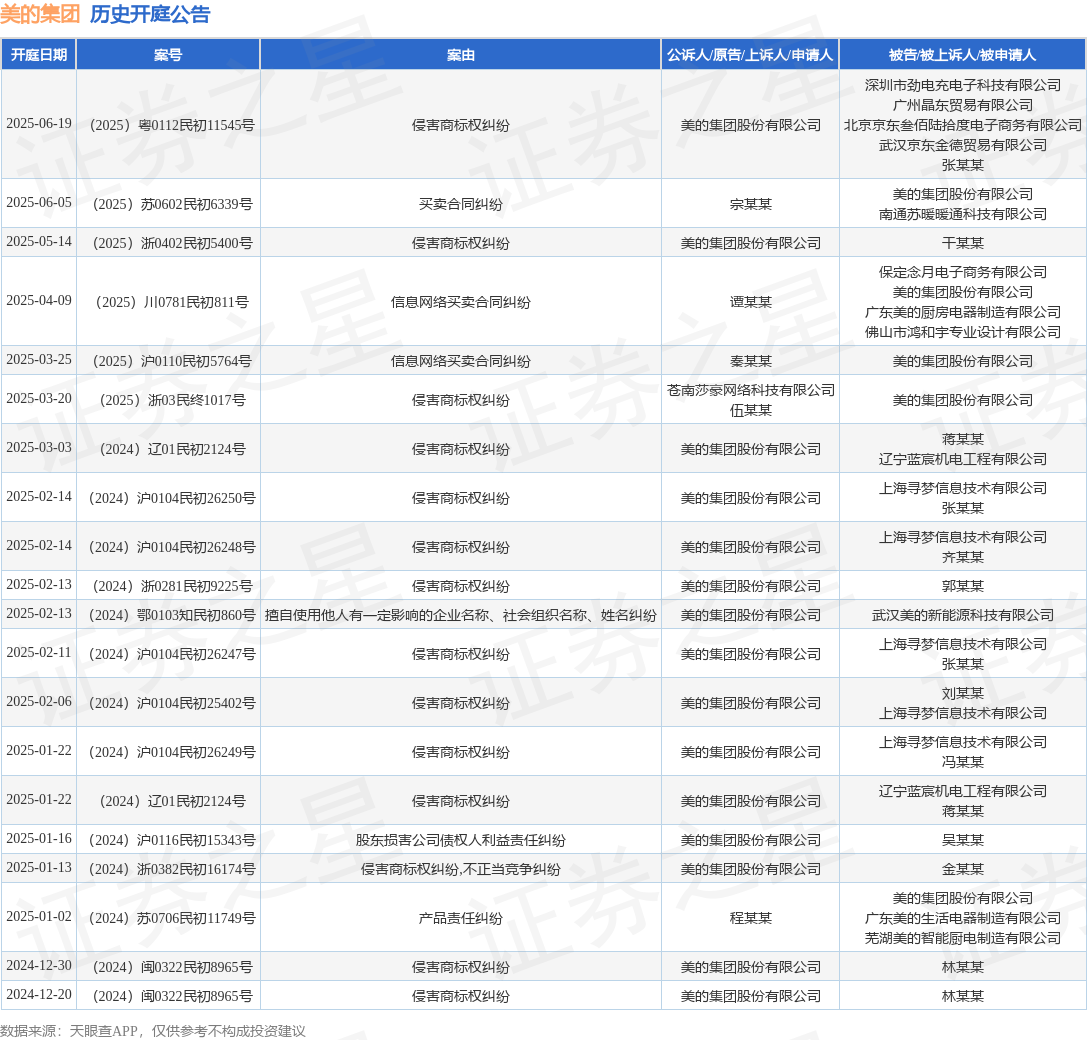Click defendant 金某某

(x=962, y=869)
